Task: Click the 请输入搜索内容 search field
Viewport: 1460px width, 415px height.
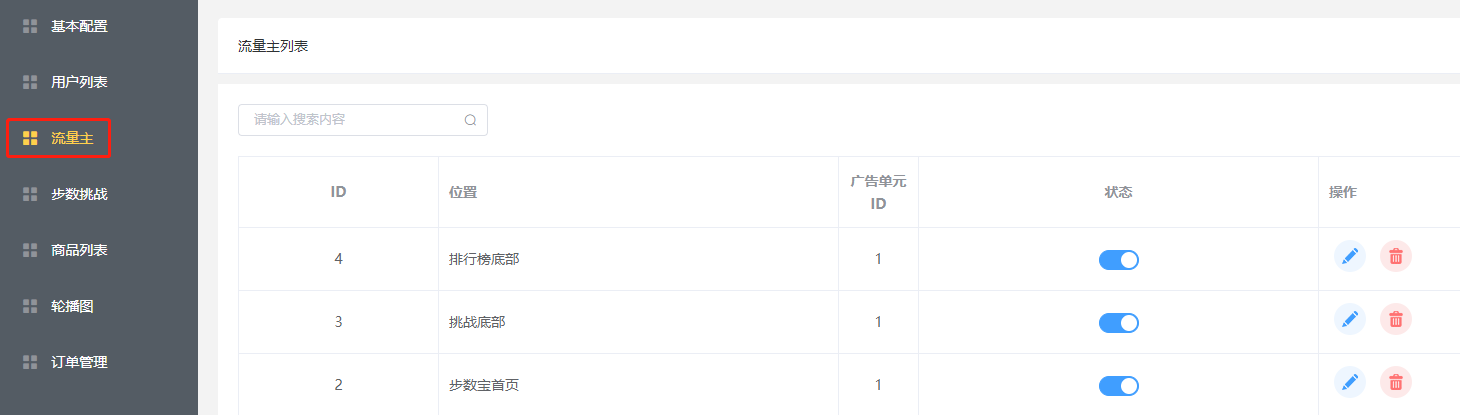Action: [350, 120]
